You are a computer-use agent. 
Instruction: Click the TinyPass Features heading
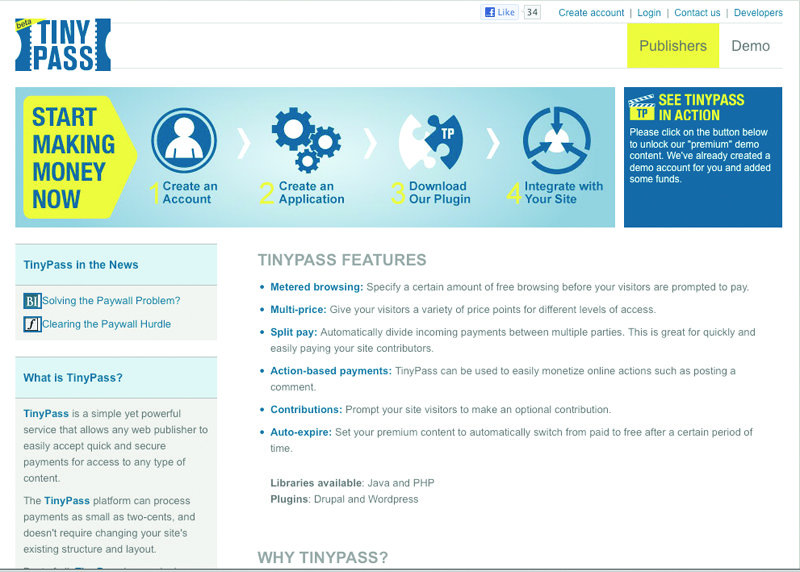tap(342, 260)
